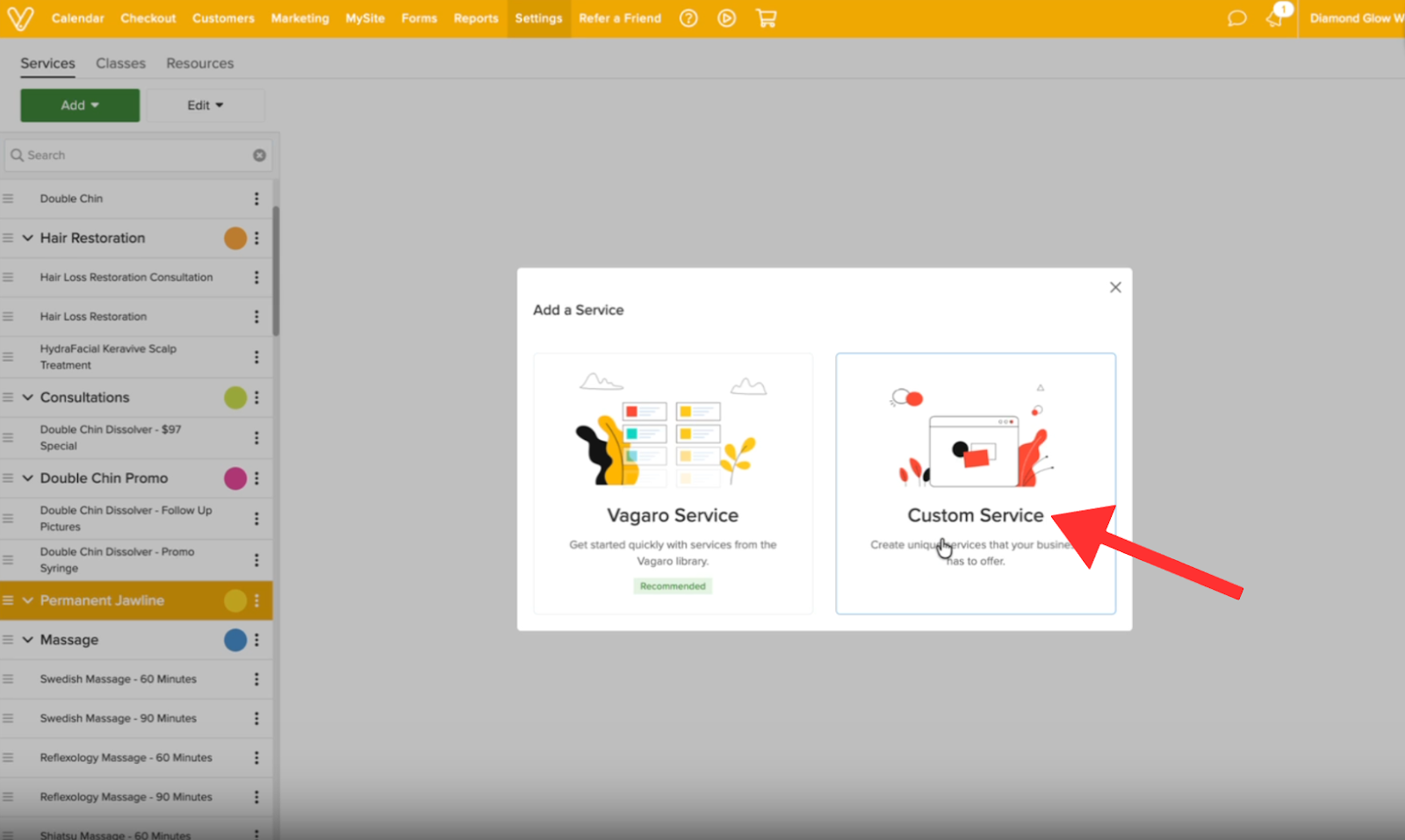Clear the search field with X icon
The image size is (1405, 840).
259,155
